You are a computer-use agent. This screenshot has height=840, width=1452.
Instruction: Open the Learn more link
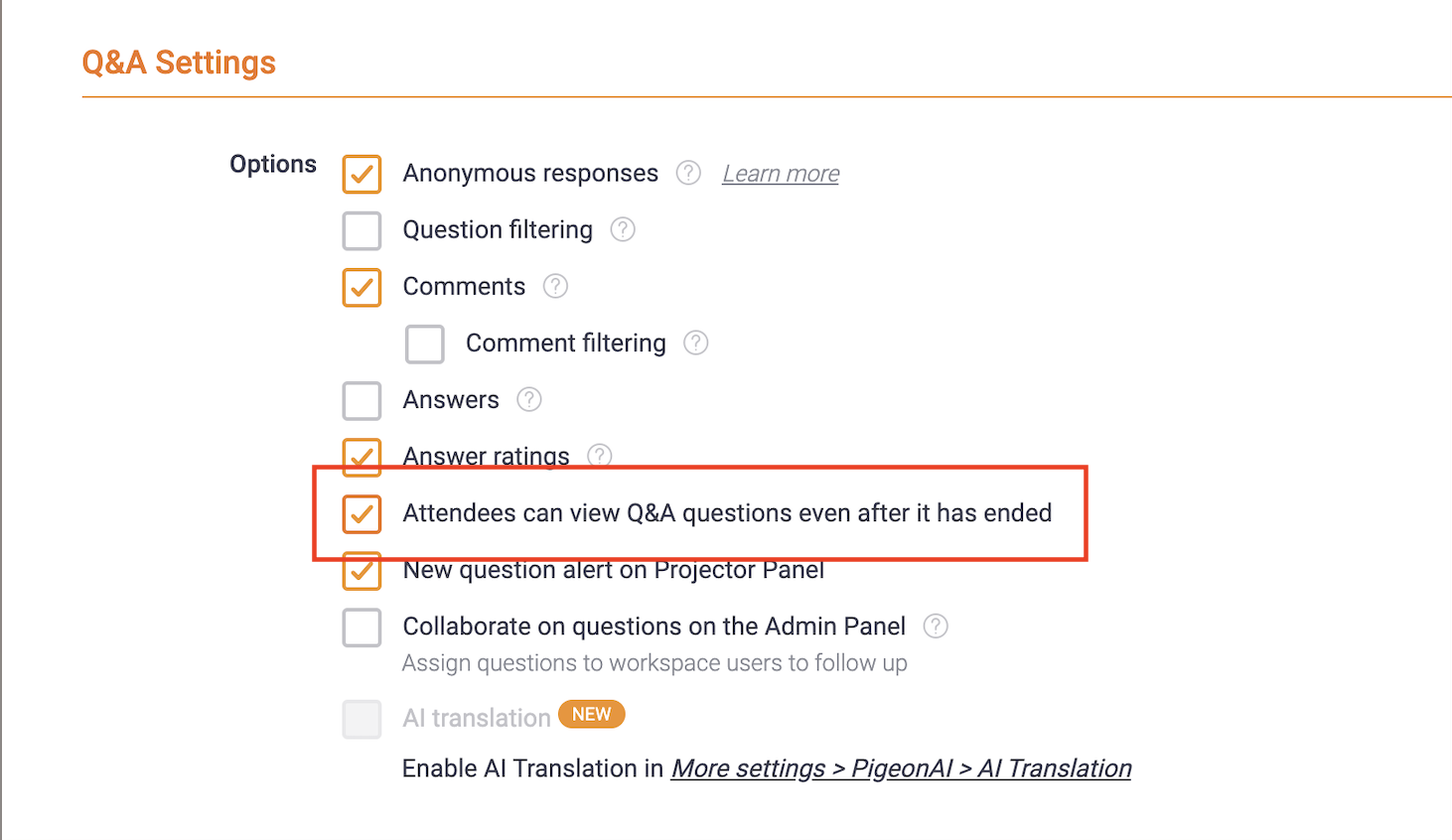pos(781,174)
